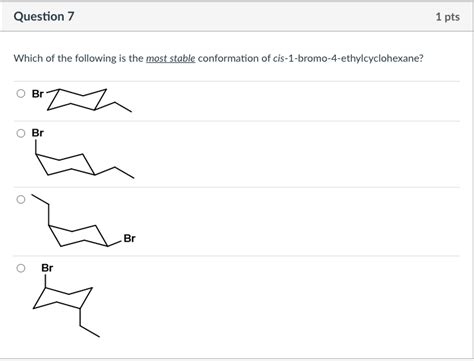Screen dimensions: 474x361
Task: Click the Br label above the second structure
Action: click(x=38, y=133)
